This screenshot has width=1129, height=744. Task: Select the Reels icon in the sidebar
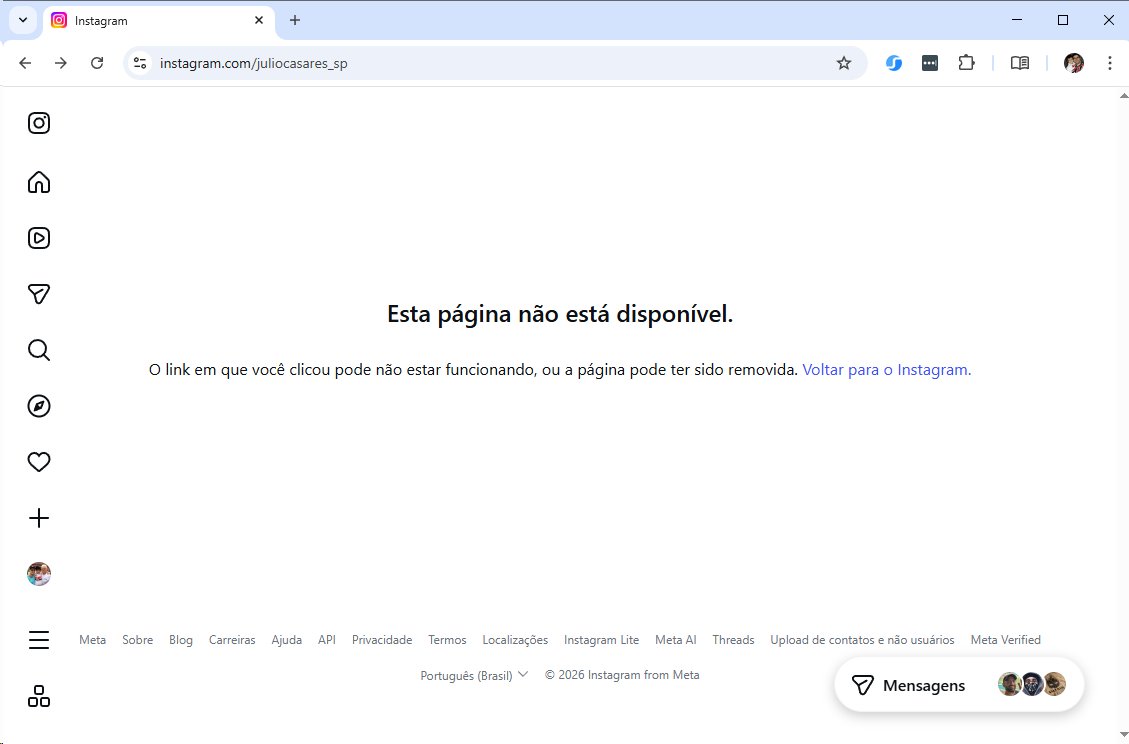38,238
